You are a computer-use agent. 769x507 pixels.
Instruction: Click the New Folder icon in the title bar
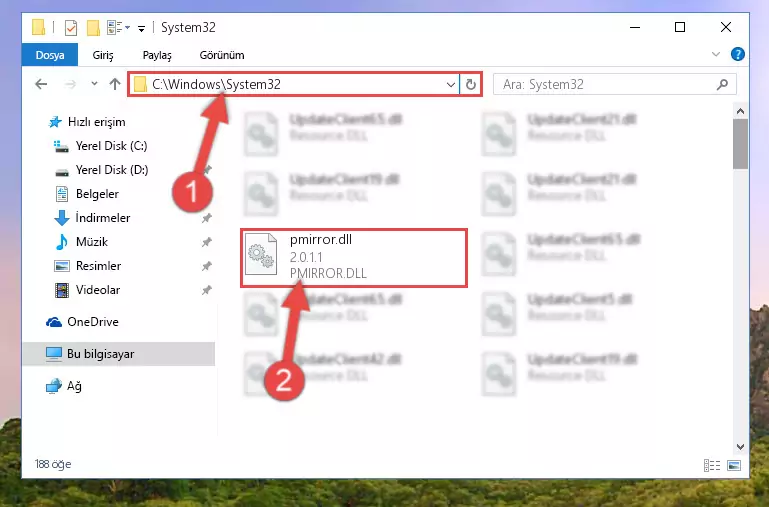click(x=93, y=28)
